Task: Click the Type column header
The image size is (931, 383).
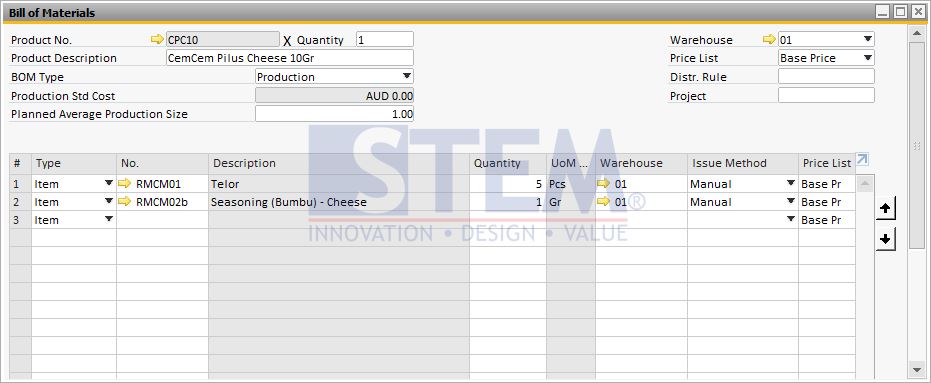Action: (74, 163)
